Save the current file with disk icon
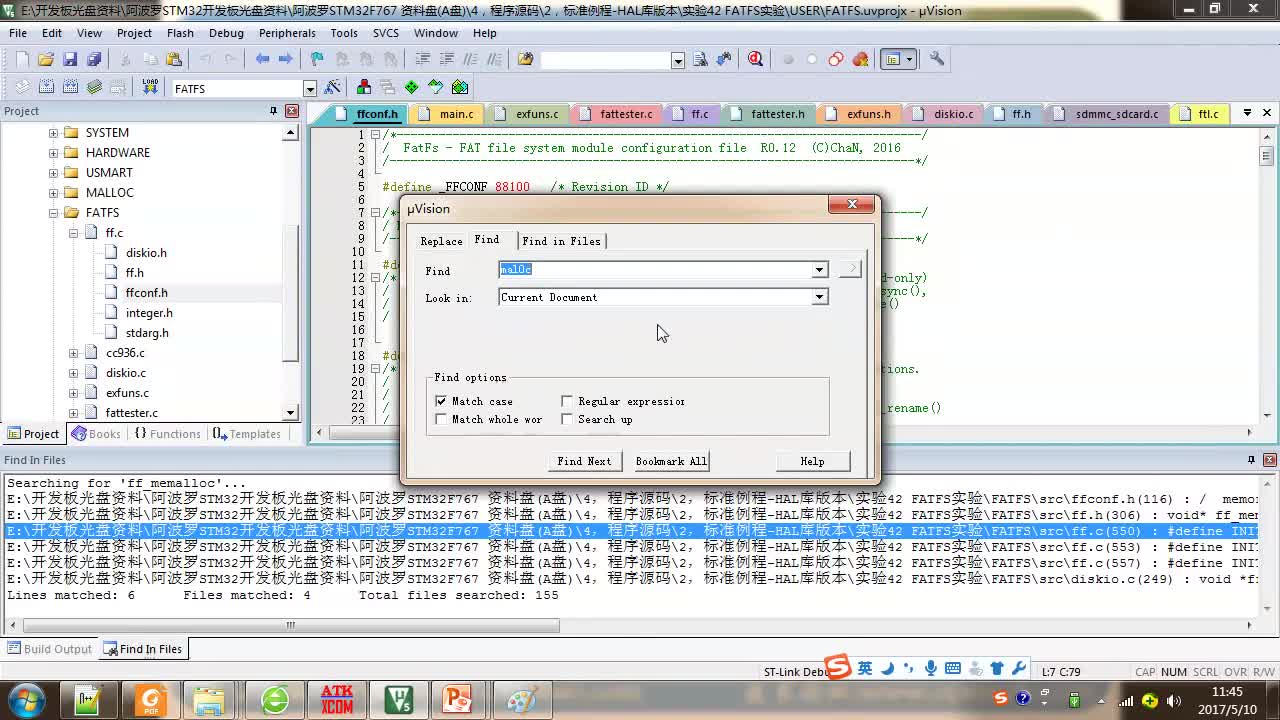The image size is (1280, 720). point(69,59)
